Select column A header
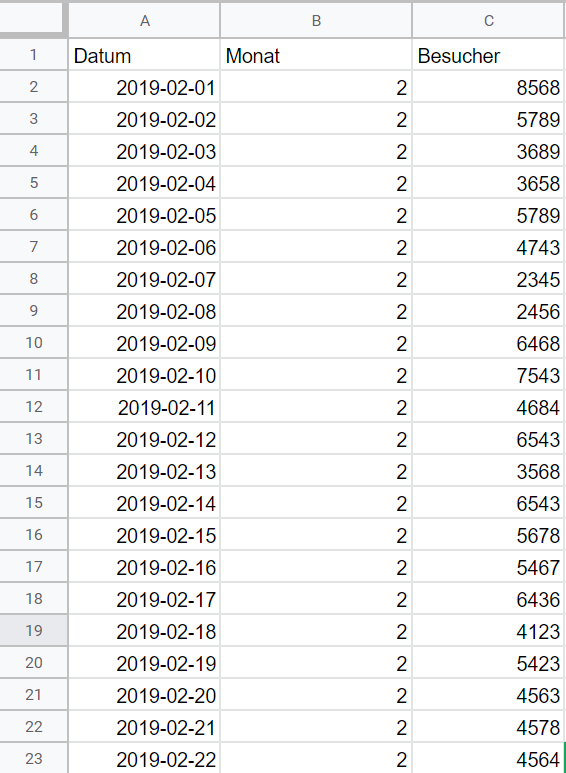 [144, 20]
